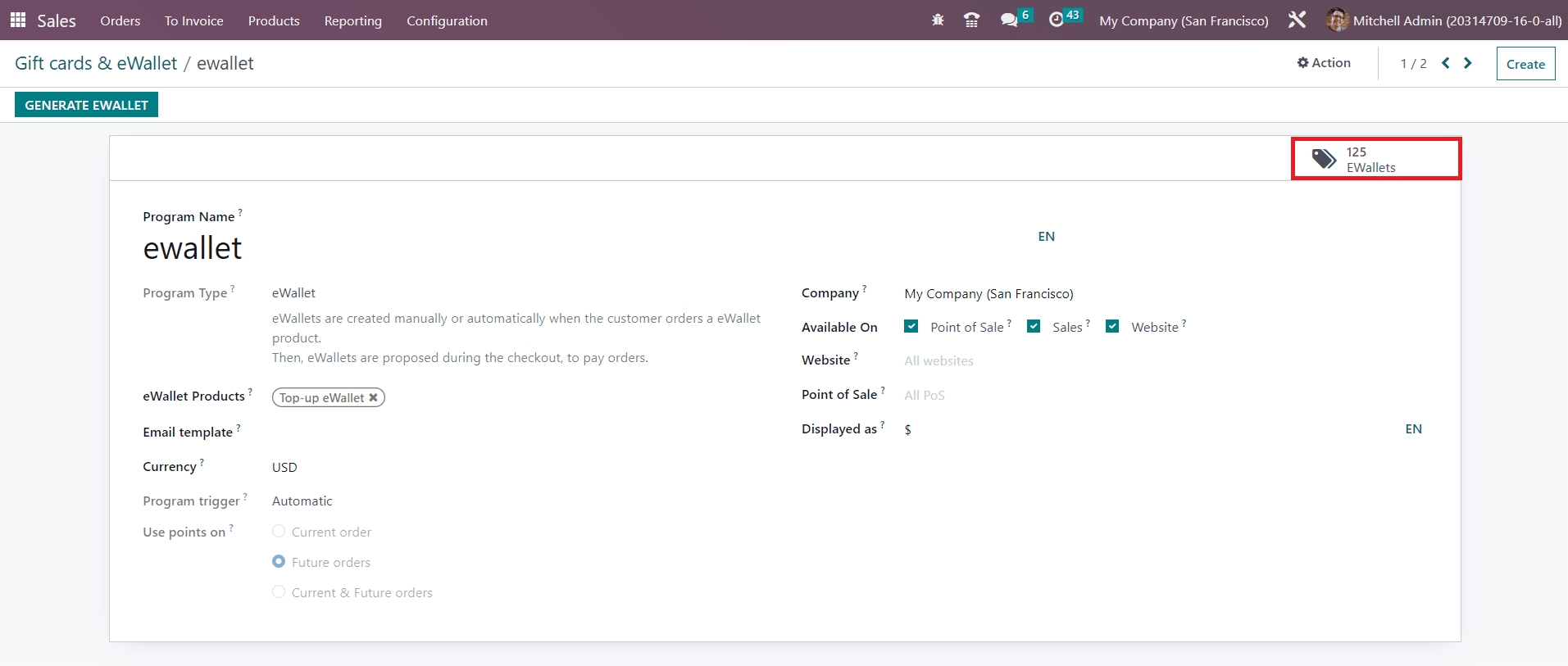Viewport: 1568px width, 666px height.
Task: Uncheck the Point of Sale checkbox
Action: [911, 327]
